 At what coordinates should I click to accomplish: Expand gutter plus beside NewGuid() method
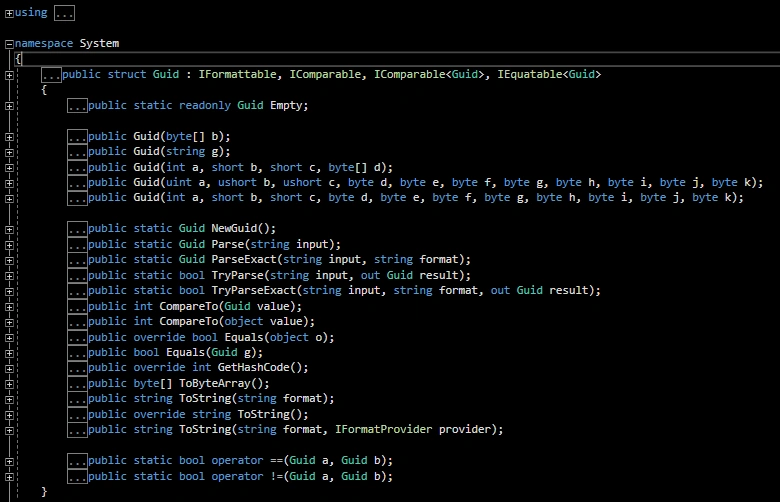coord(9,229)
